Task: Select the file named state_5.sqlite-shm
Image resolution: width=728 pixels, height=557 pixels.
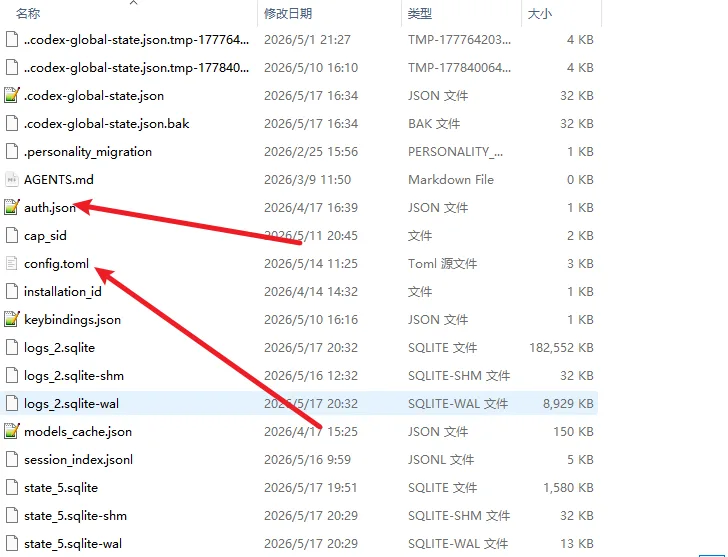Action: [x=75, y=516]
